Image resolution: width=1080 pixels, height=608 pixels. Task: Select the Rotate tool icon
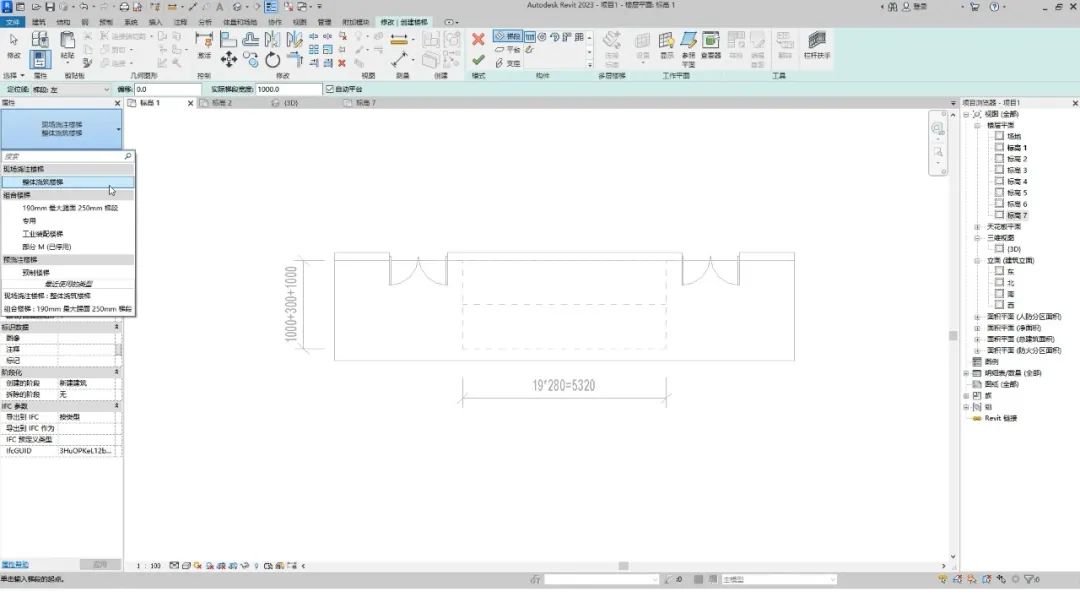(x=273, y=60)
